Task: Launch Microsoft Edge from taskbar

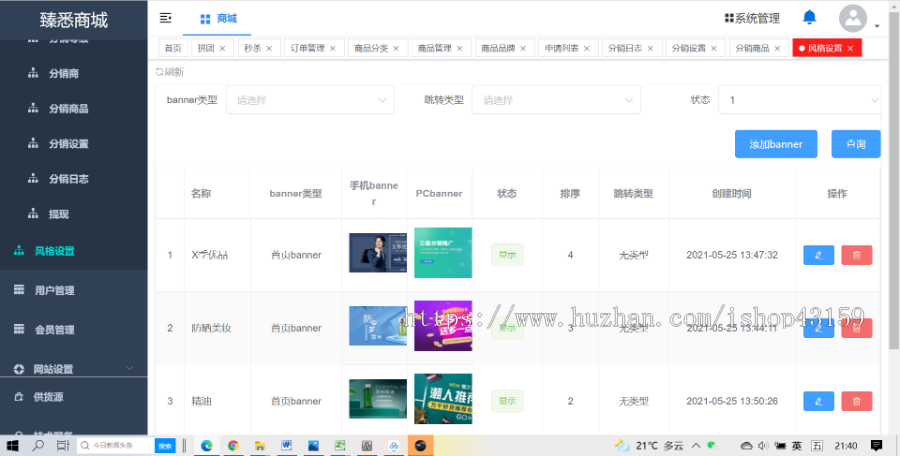Action: tap(207, 445)
